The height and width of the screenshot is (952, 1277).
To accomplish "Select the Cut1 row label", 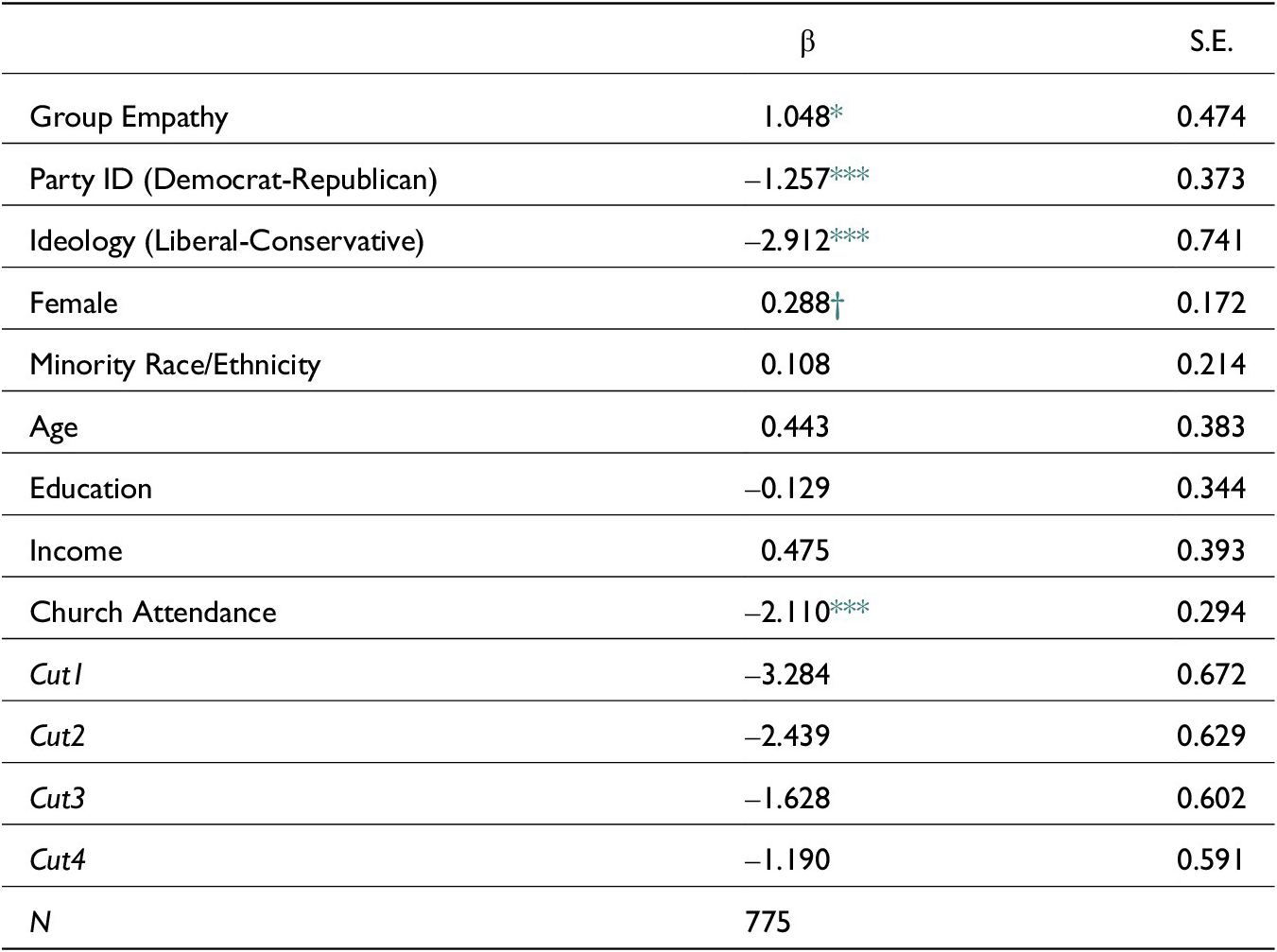I will (57, 675).
